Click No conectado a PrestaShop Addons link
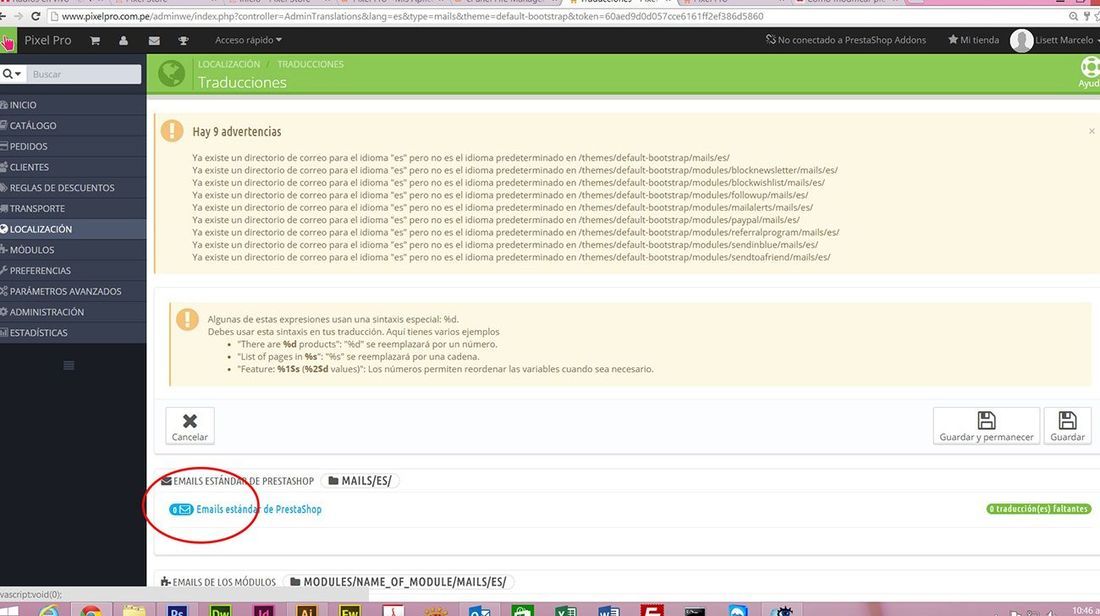Screen dimensions: 1100x616 (845, 40)
